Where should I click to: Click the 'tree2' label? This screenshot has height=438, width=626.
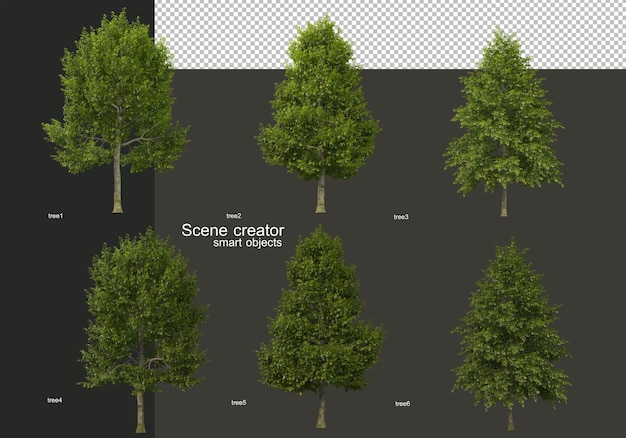click(x=234, y=216)
